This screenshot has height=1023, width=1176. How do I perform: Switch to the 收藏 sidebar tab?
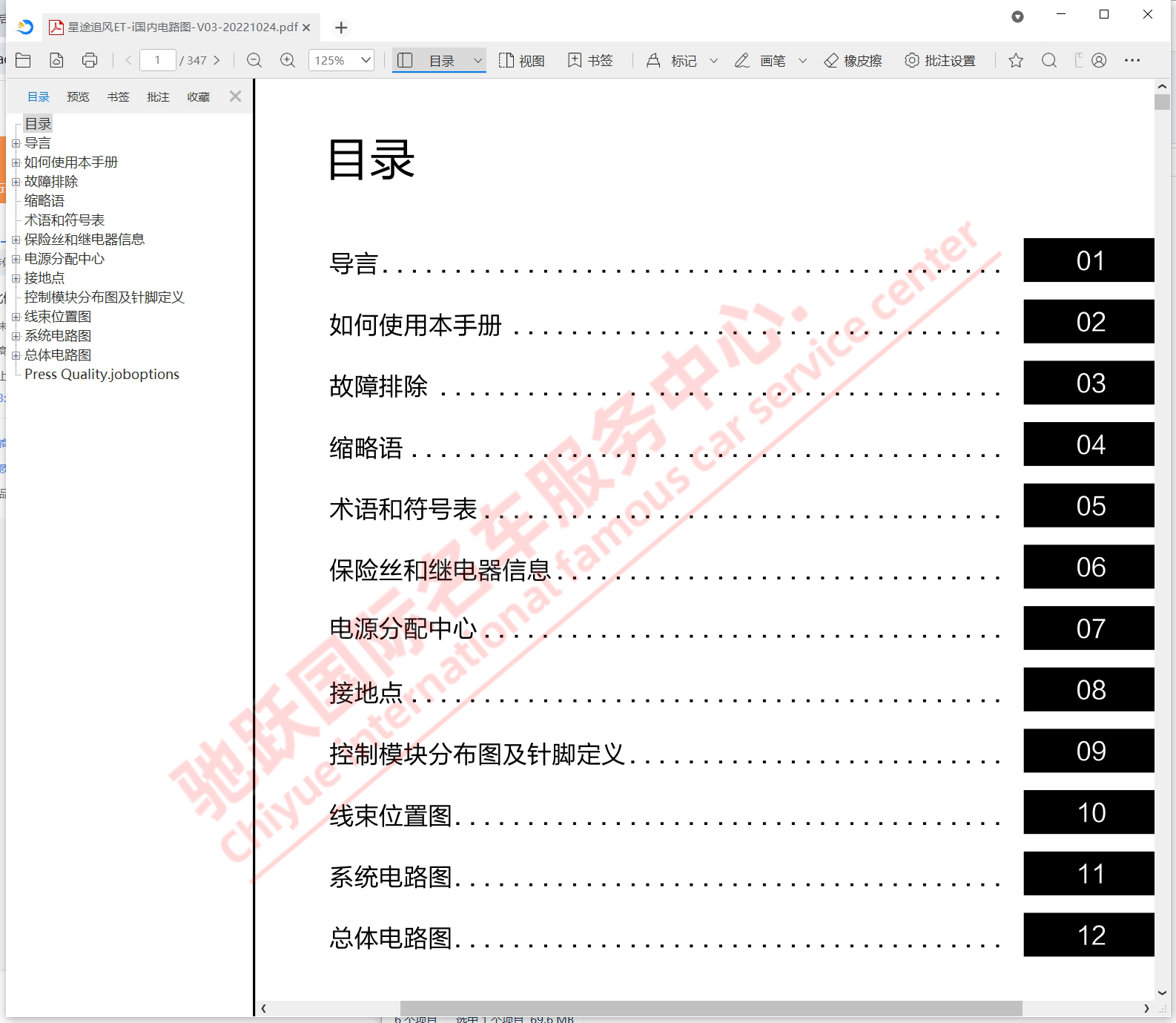coord(198,97)
